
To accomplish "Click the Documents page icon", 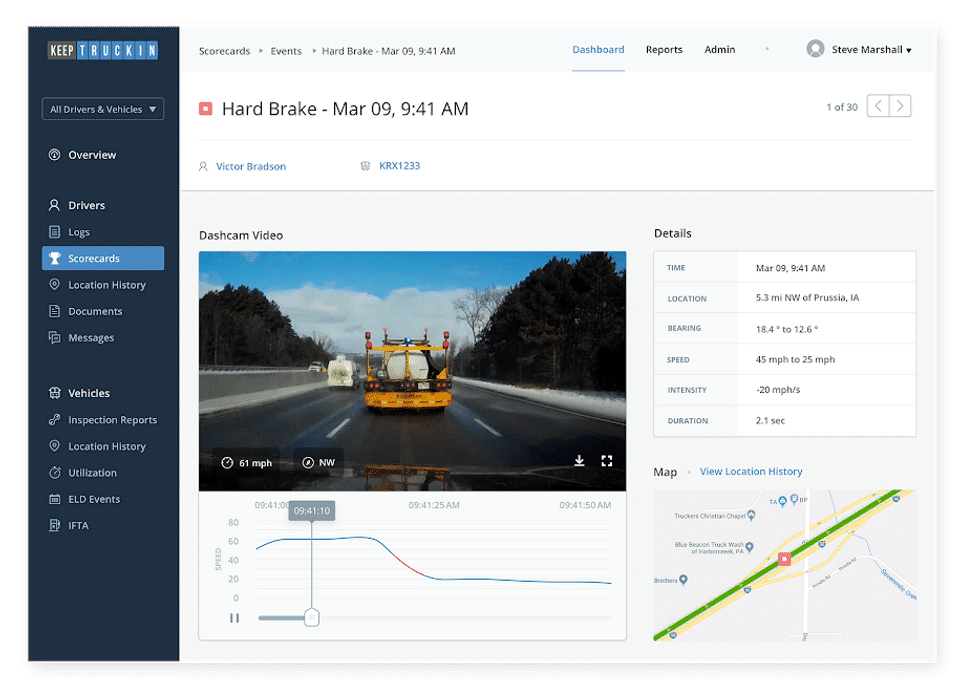I will tap(54, 310).
